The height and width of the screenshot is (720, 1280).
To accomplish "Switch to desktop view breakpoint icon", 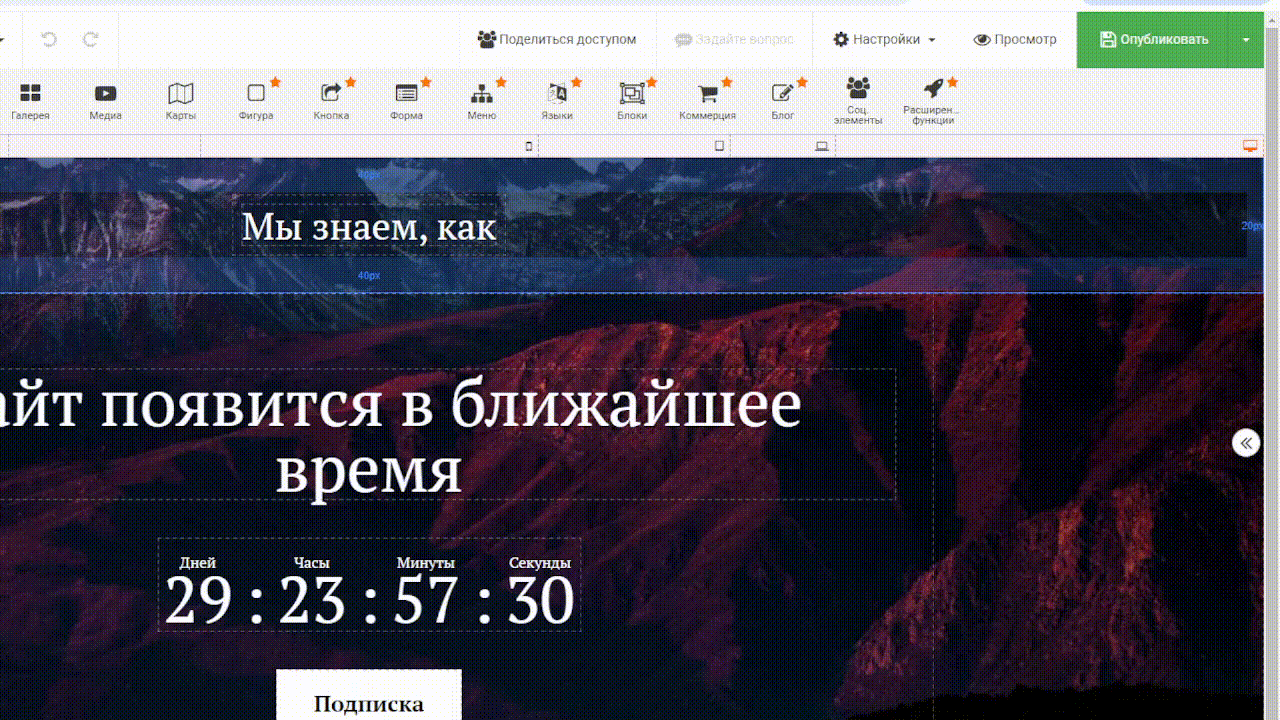I will click(x=1249, y=146).
